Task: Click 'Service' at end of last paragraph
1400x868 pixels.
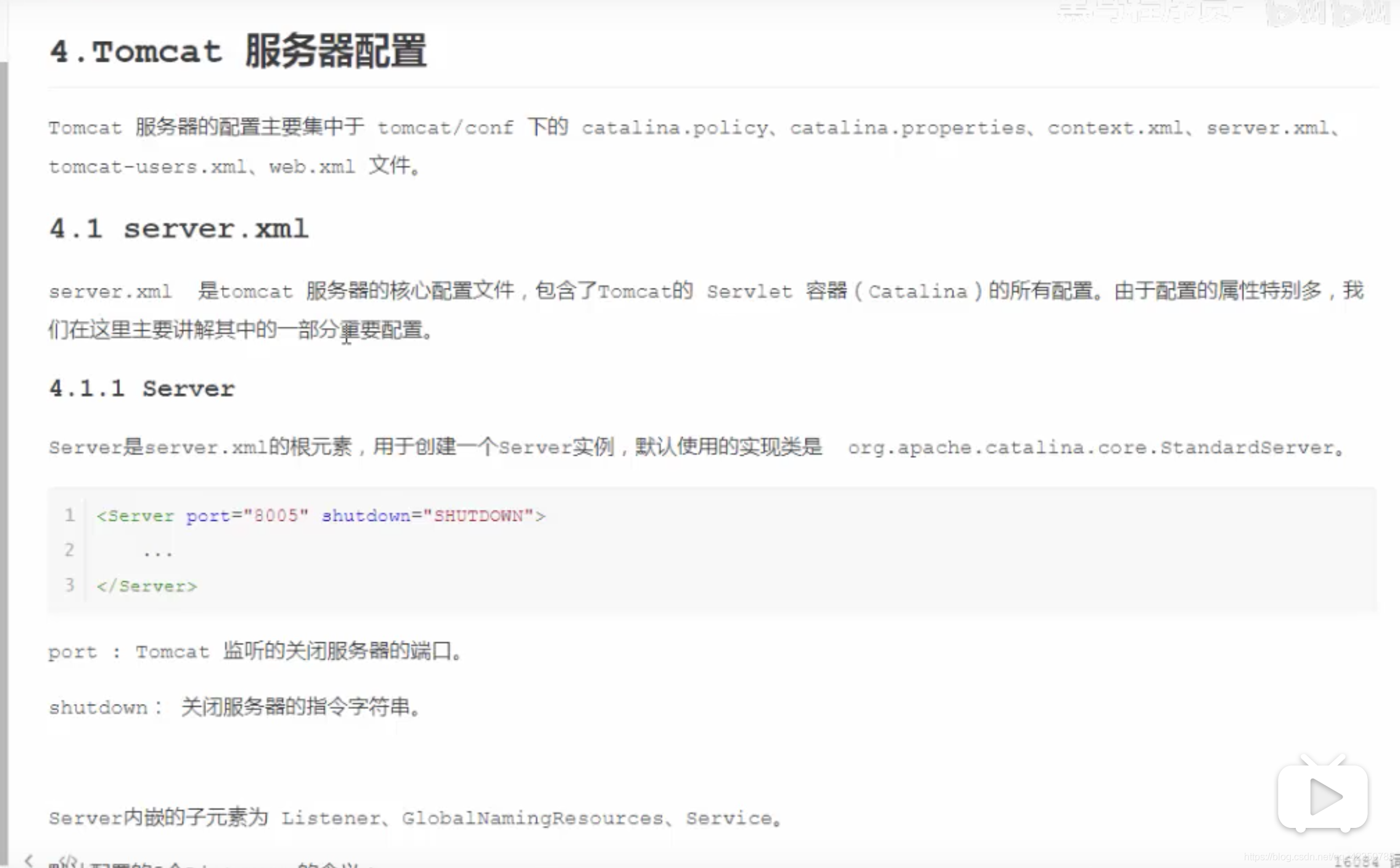Action: click(728, 818)
